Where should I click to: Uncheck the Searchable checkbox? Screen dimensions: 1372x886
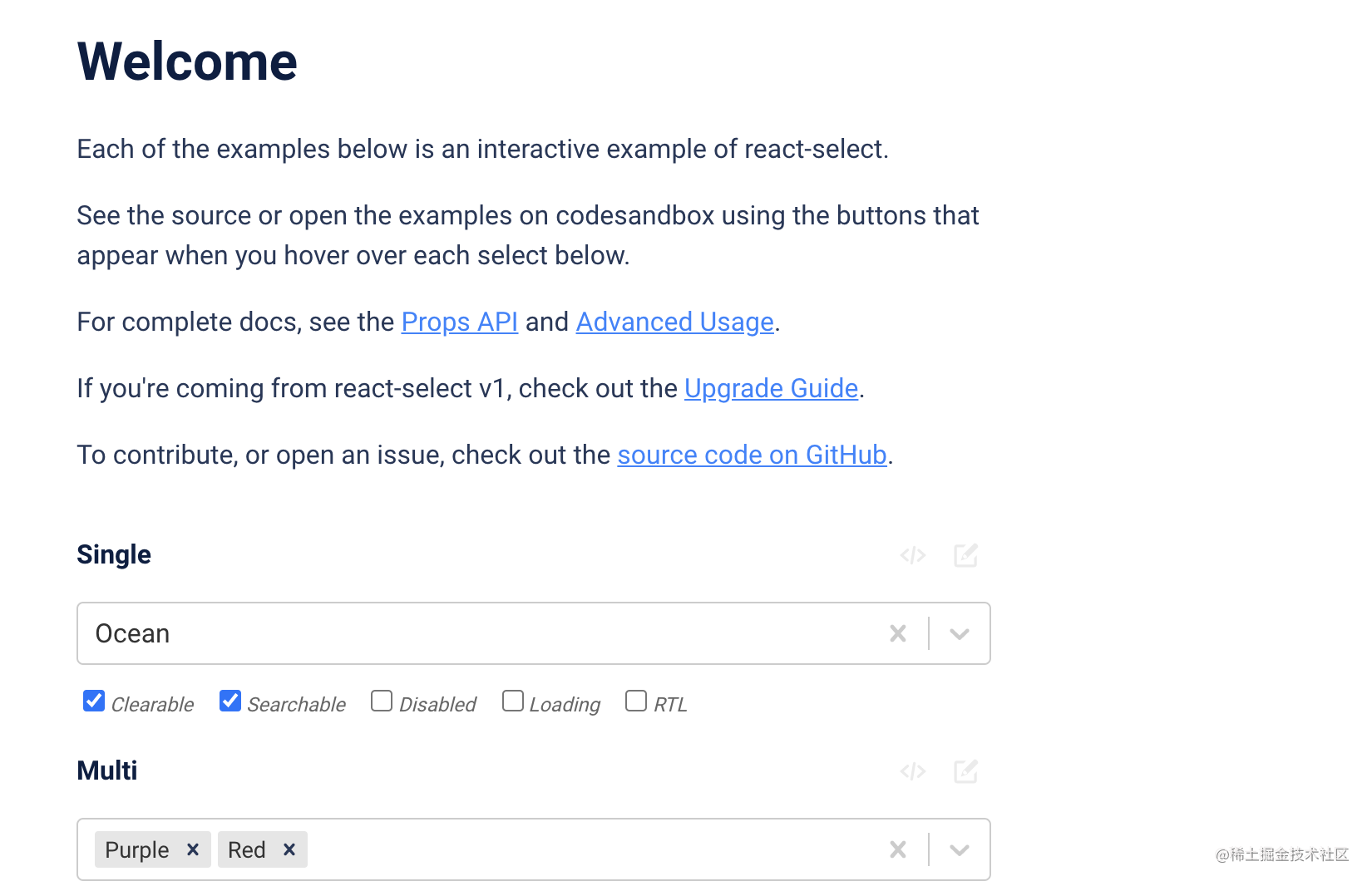coord(230,701)
